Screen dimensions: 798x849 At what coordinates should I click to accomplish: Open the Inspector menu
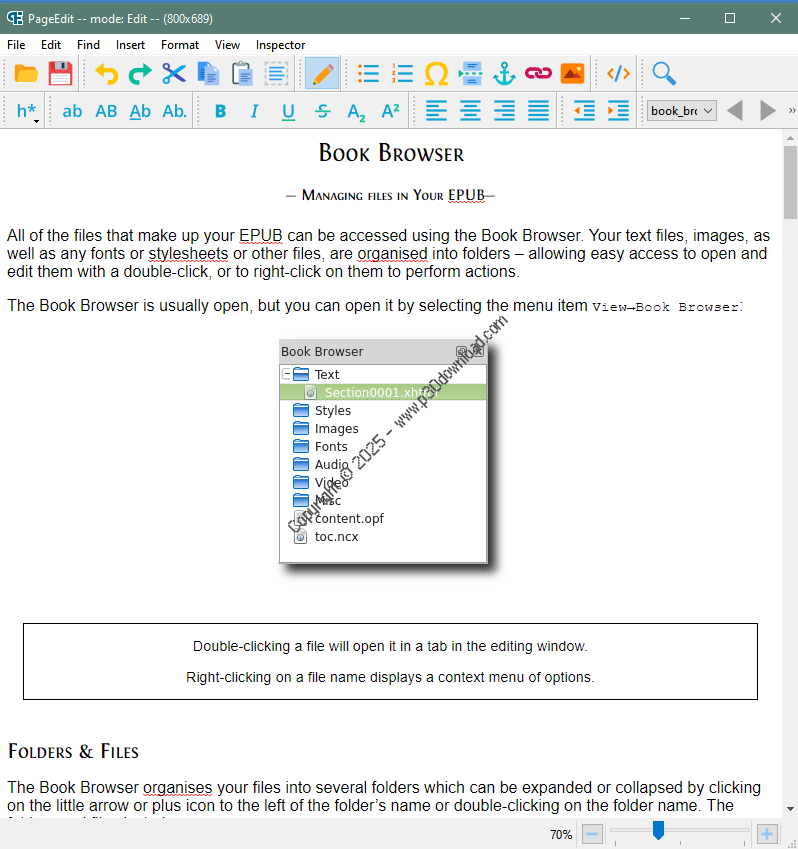click(x=280, y=45)
